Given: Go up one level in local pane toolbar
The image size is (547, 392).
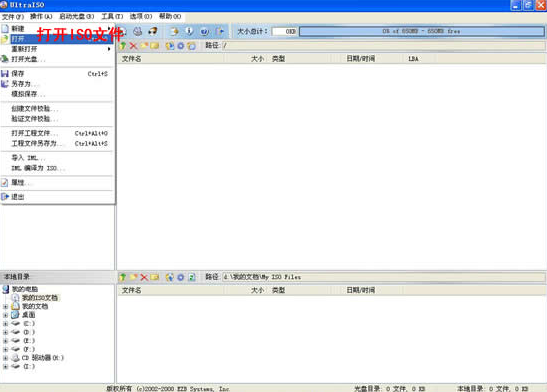Looking at the screenshot, I should (122, 277).
